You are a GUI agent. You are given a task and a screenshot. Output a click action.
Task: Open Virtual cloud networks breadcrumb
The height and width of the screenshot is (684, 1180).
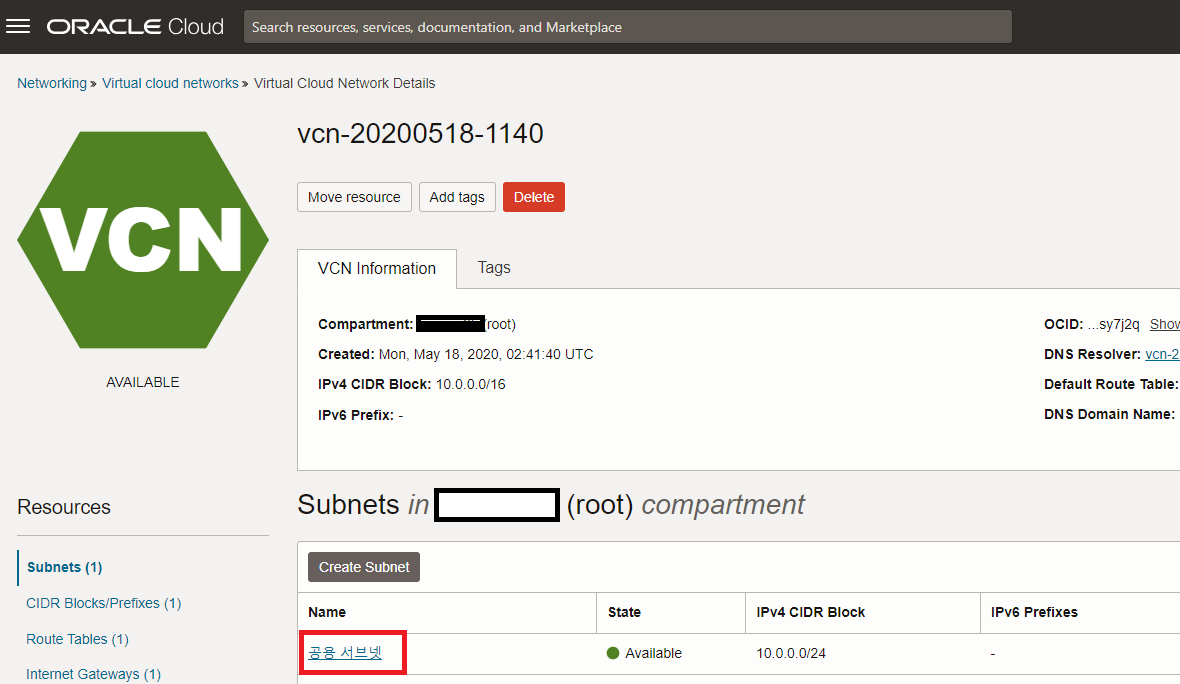click(x=170, y=83)
